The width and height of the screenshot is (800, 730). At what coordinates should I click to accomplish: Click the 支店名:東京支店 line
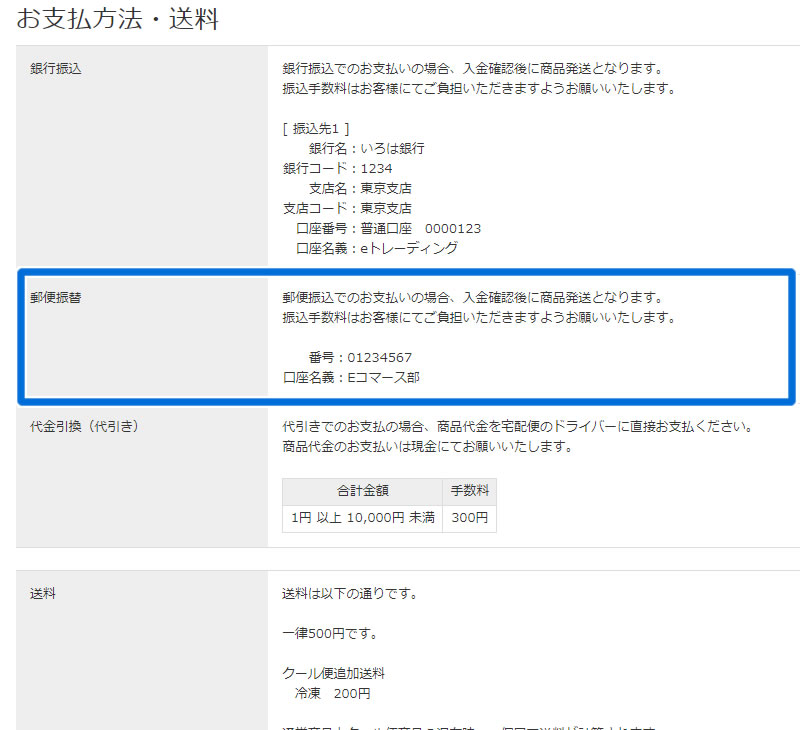360,188
